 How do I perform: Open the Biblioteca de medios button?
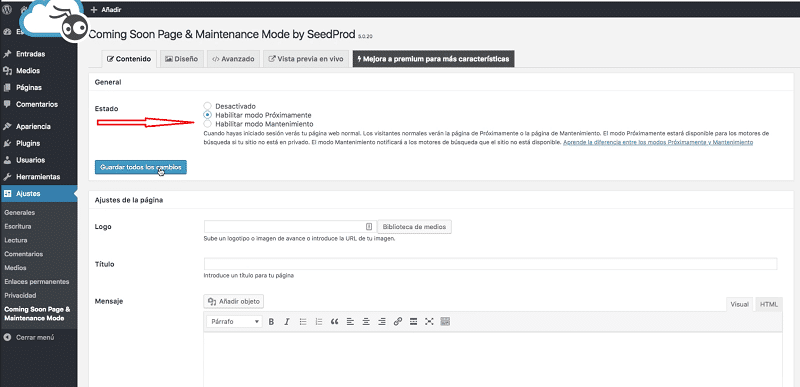414,226
